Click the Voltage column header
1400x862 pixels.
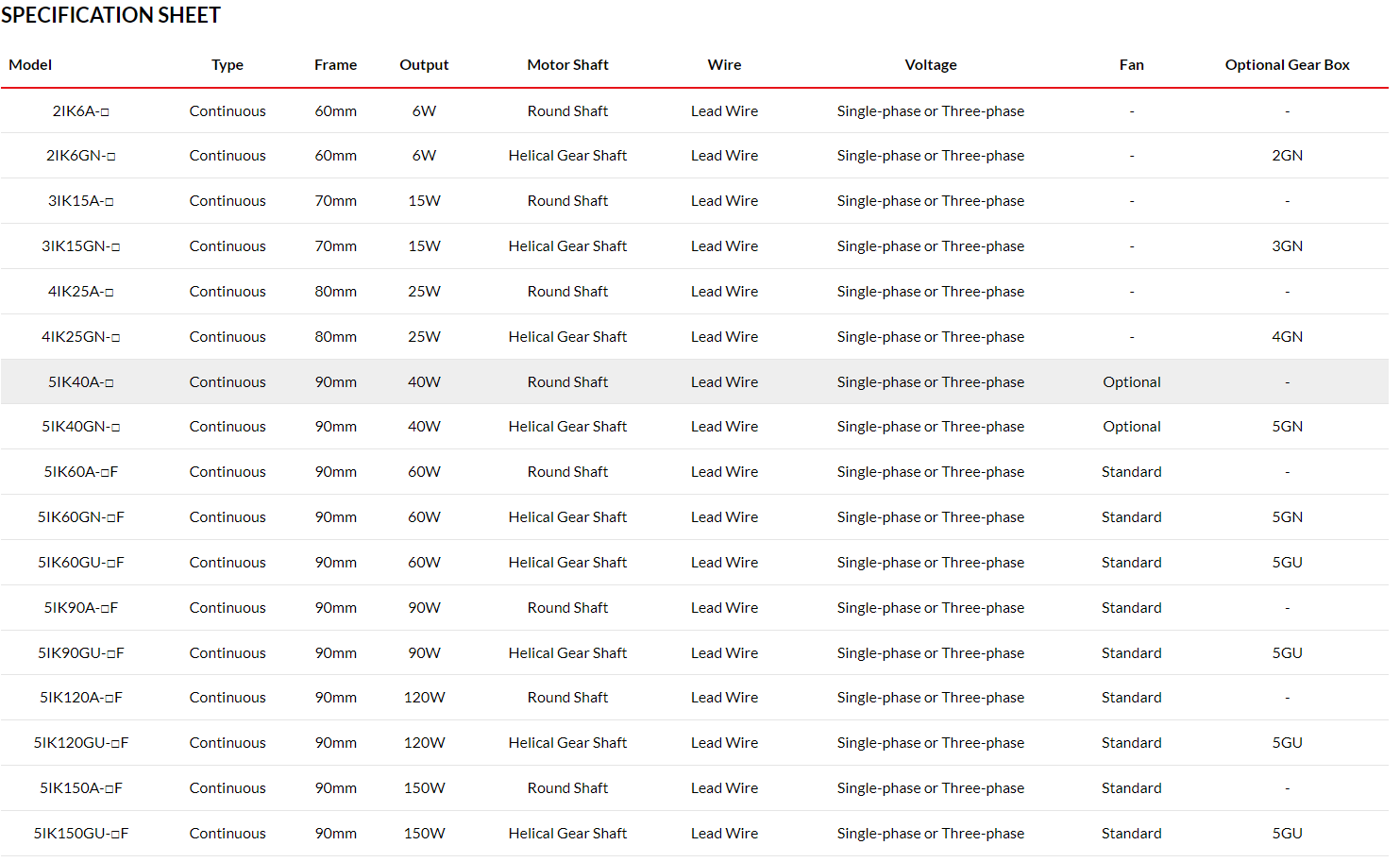pos(931,65)
